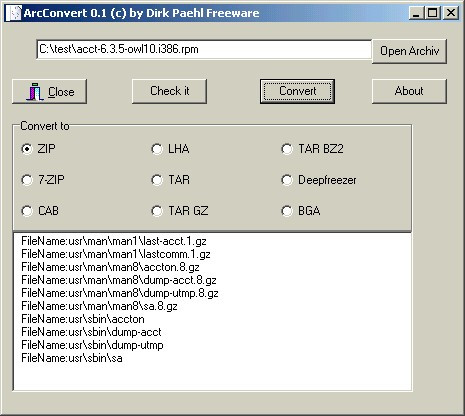Choose BGA as output format
The width and height of the screenshot is (465, 416).
tap(301, 211)
